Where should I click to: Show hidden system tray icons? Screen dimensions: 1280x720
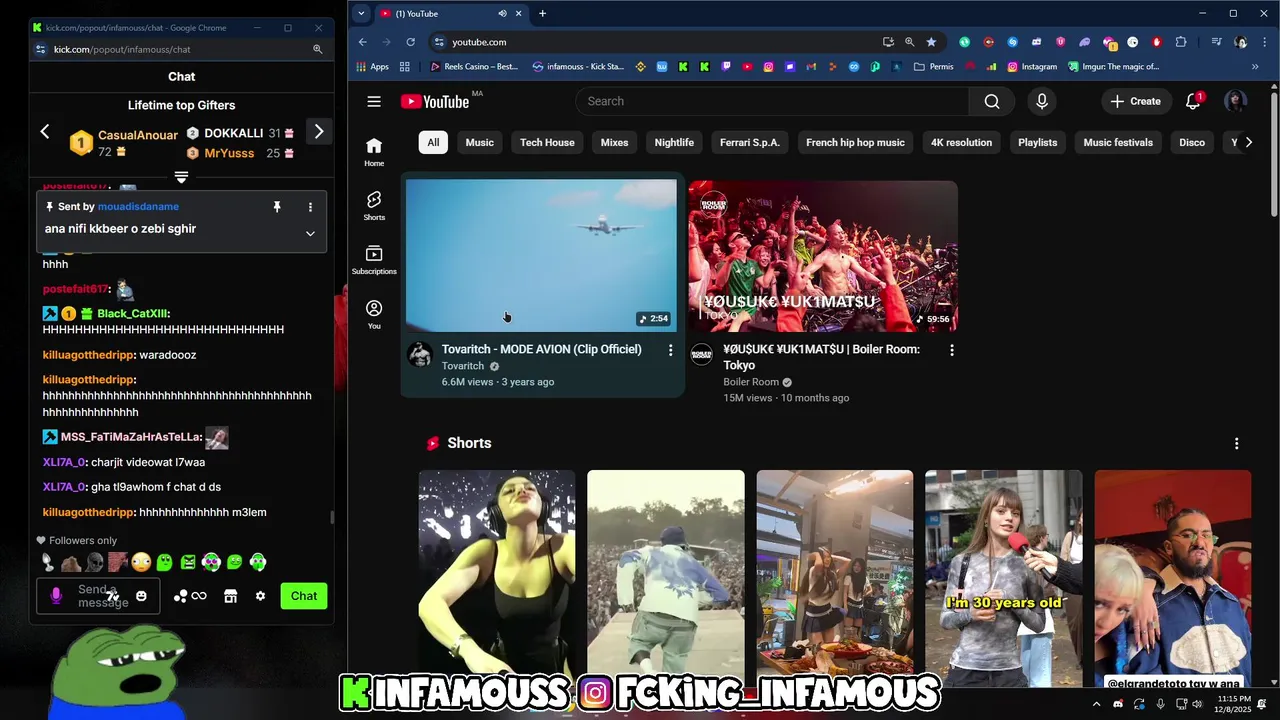[1096, 704]
